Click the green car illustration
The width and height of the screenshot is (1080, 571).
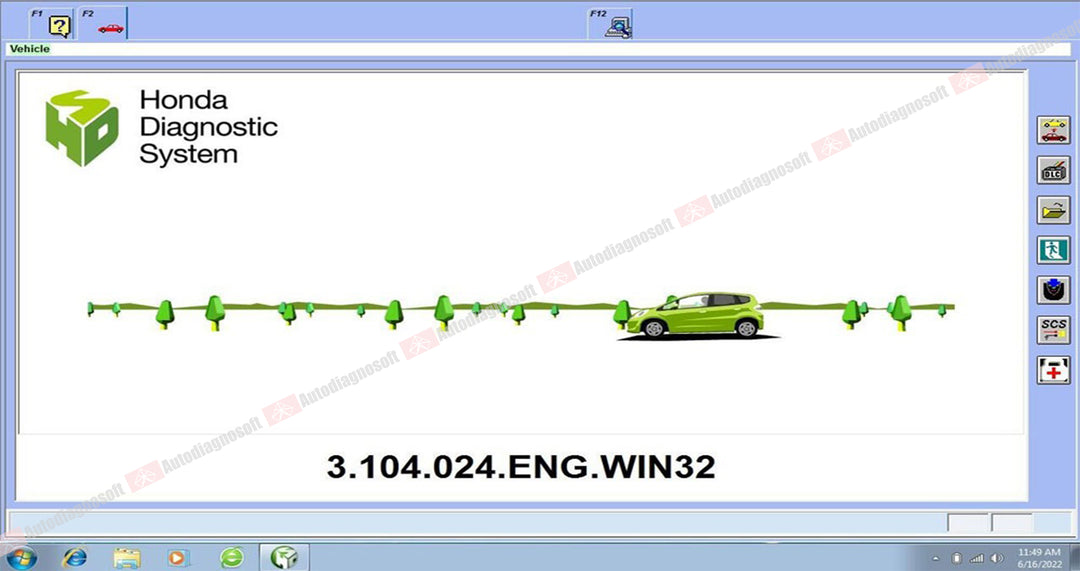pyautogui.click(x=695, y=315)
